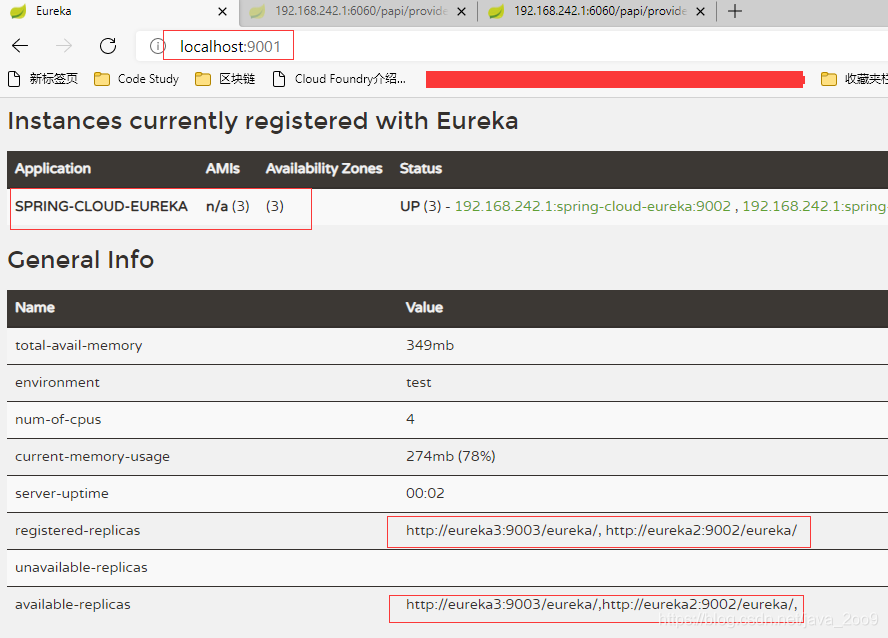Open the 区块链 bookmark folder

225,79
